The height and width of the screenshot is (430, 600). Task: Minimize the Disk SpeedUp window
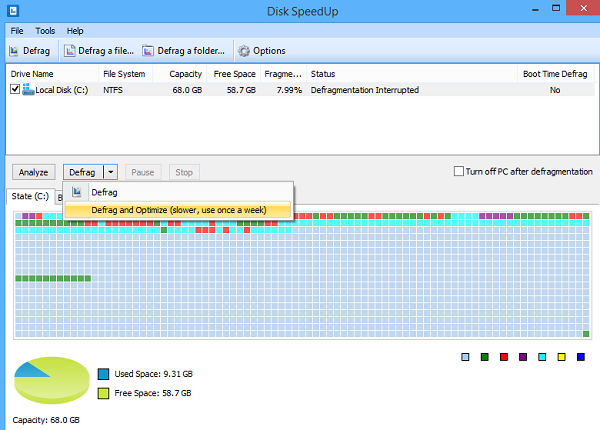click(x=535, y=8)
